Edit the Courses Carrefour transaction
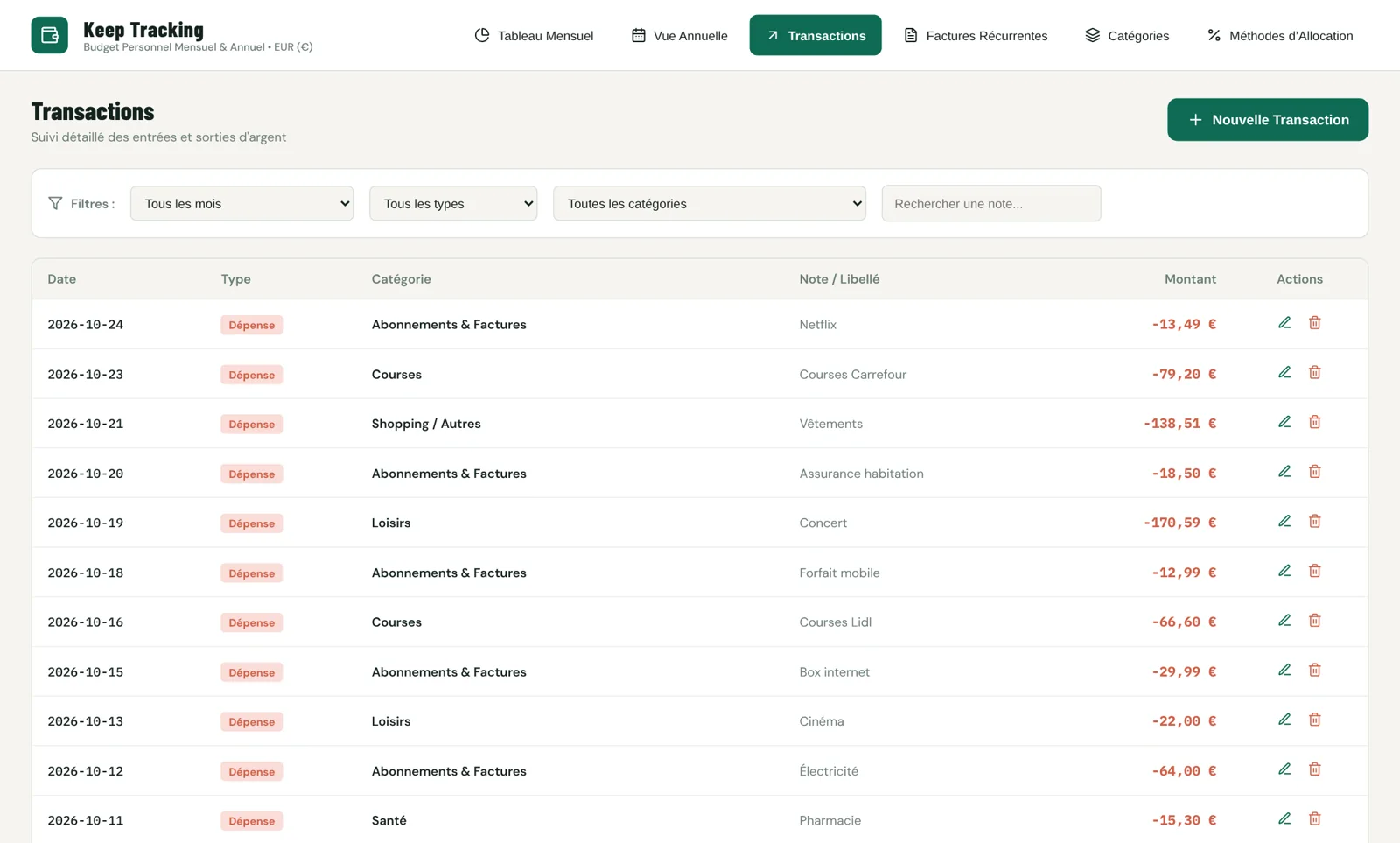The height and width of the screenshot is (843, 1400). (1284, 373)
